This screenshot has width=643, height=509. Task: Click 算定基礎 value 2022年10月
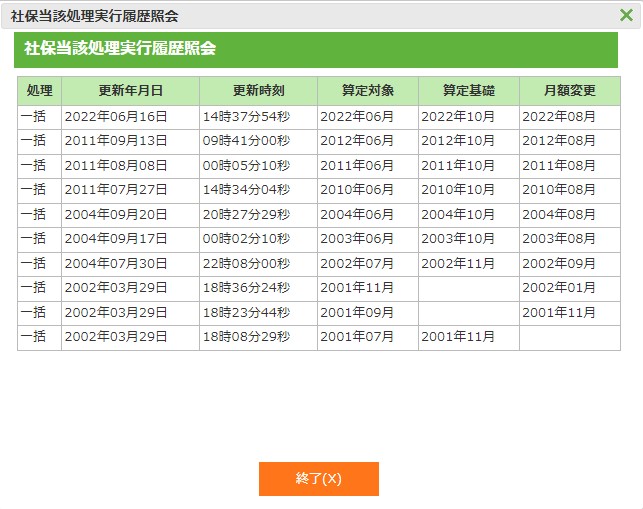pyautogui.click(x=458, y=117)
